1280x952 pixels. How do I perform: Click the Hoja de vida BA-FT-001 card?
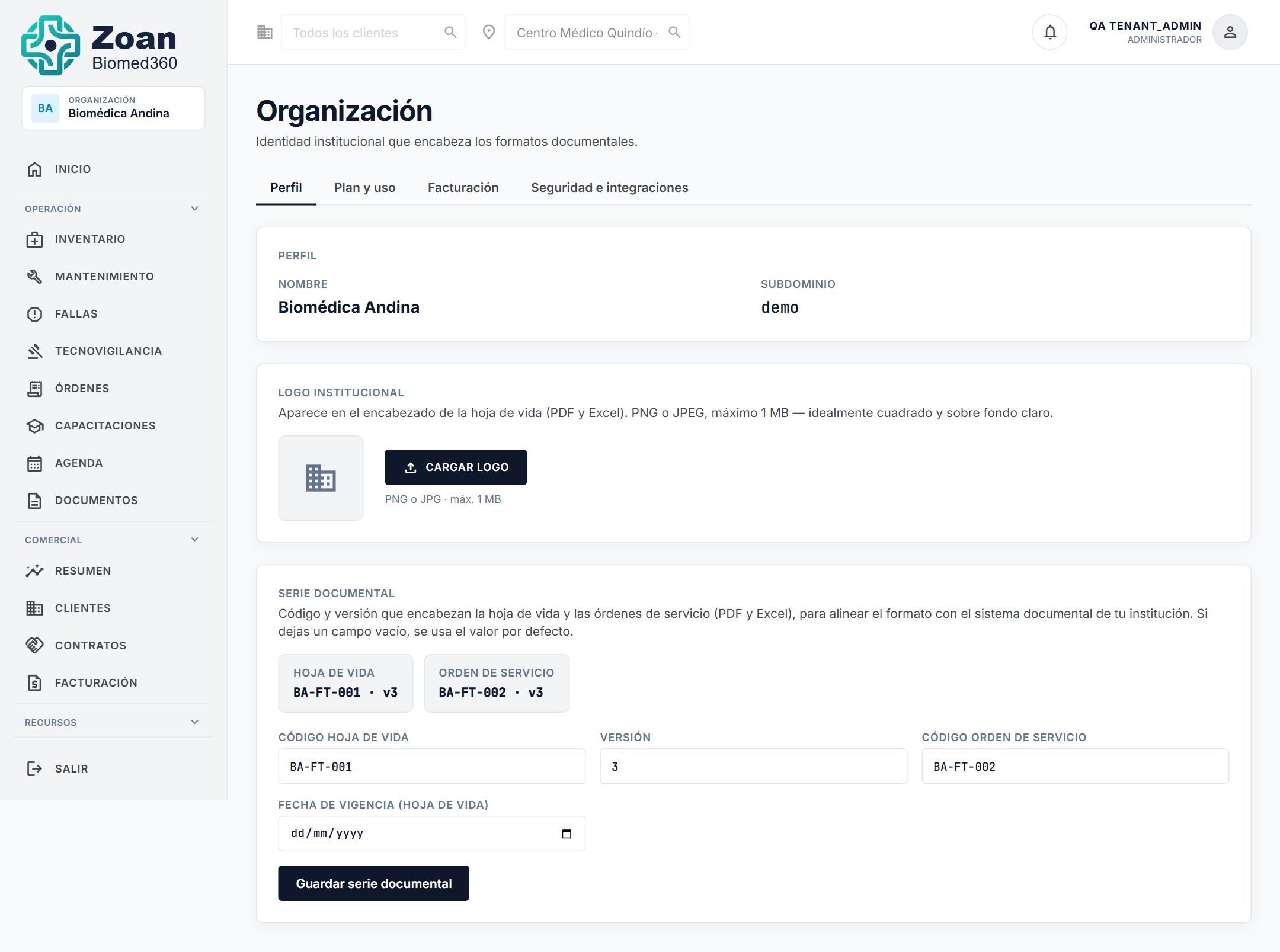(346, 684)
